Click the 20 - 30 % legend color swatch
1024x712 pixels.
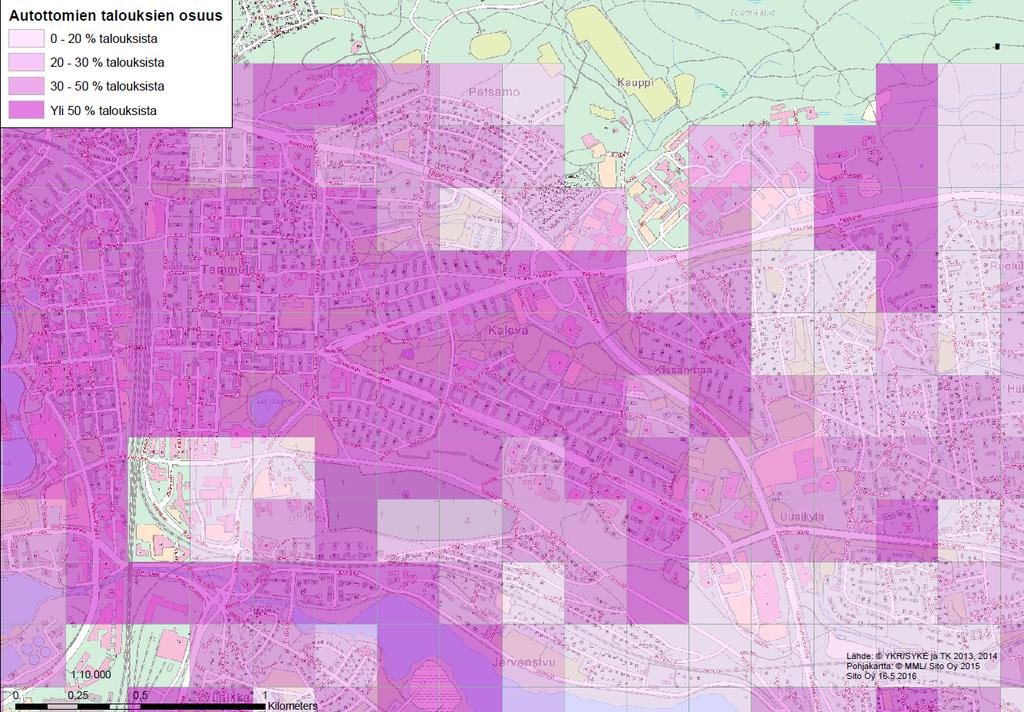pos(26,63)
